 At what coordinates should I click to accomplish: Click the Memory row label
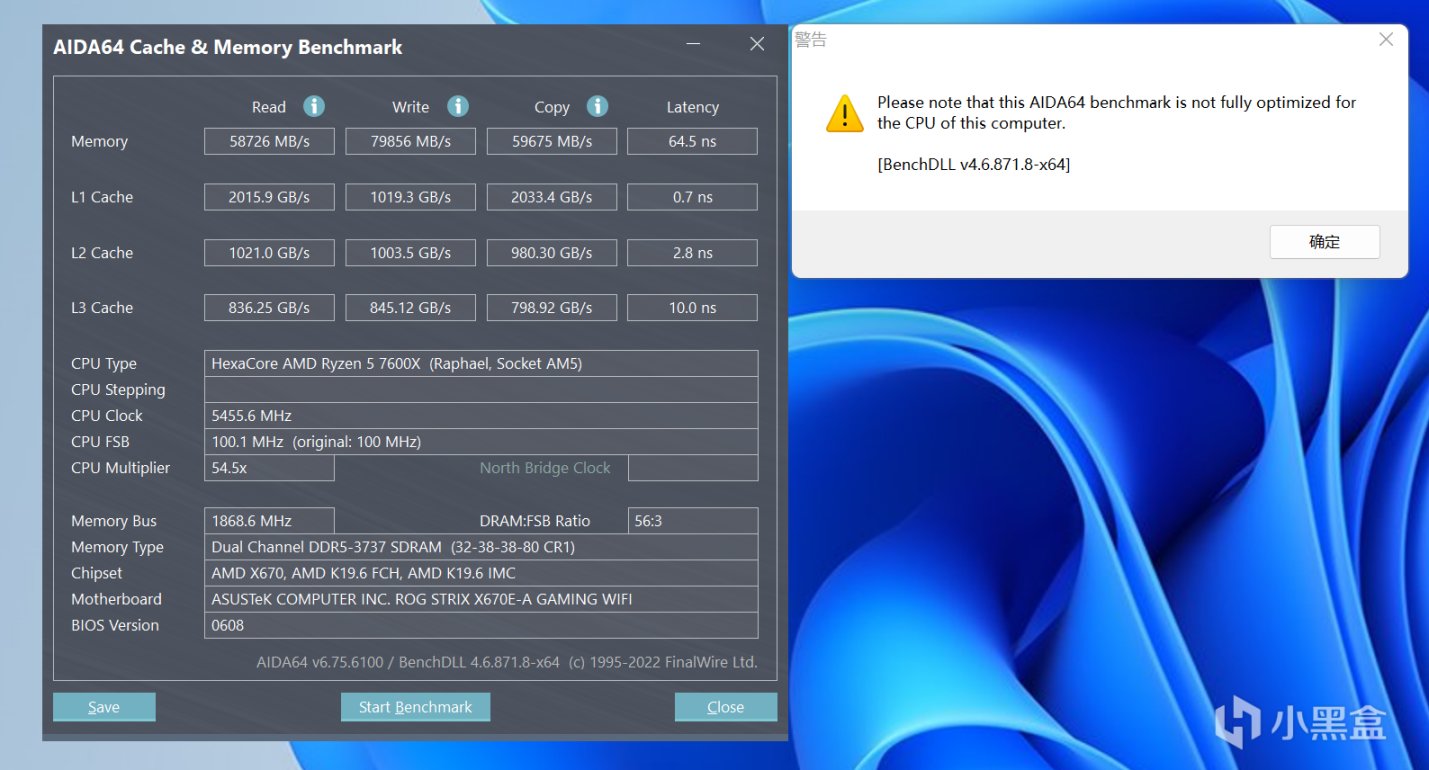coord(99,141)
